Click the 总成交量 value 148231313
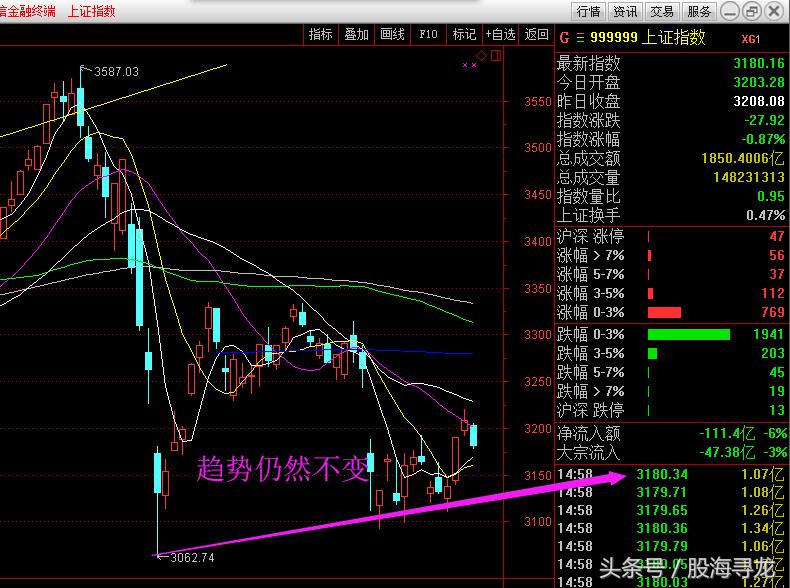790x588 pixels. pyautogui.click(x=749, y=177)
